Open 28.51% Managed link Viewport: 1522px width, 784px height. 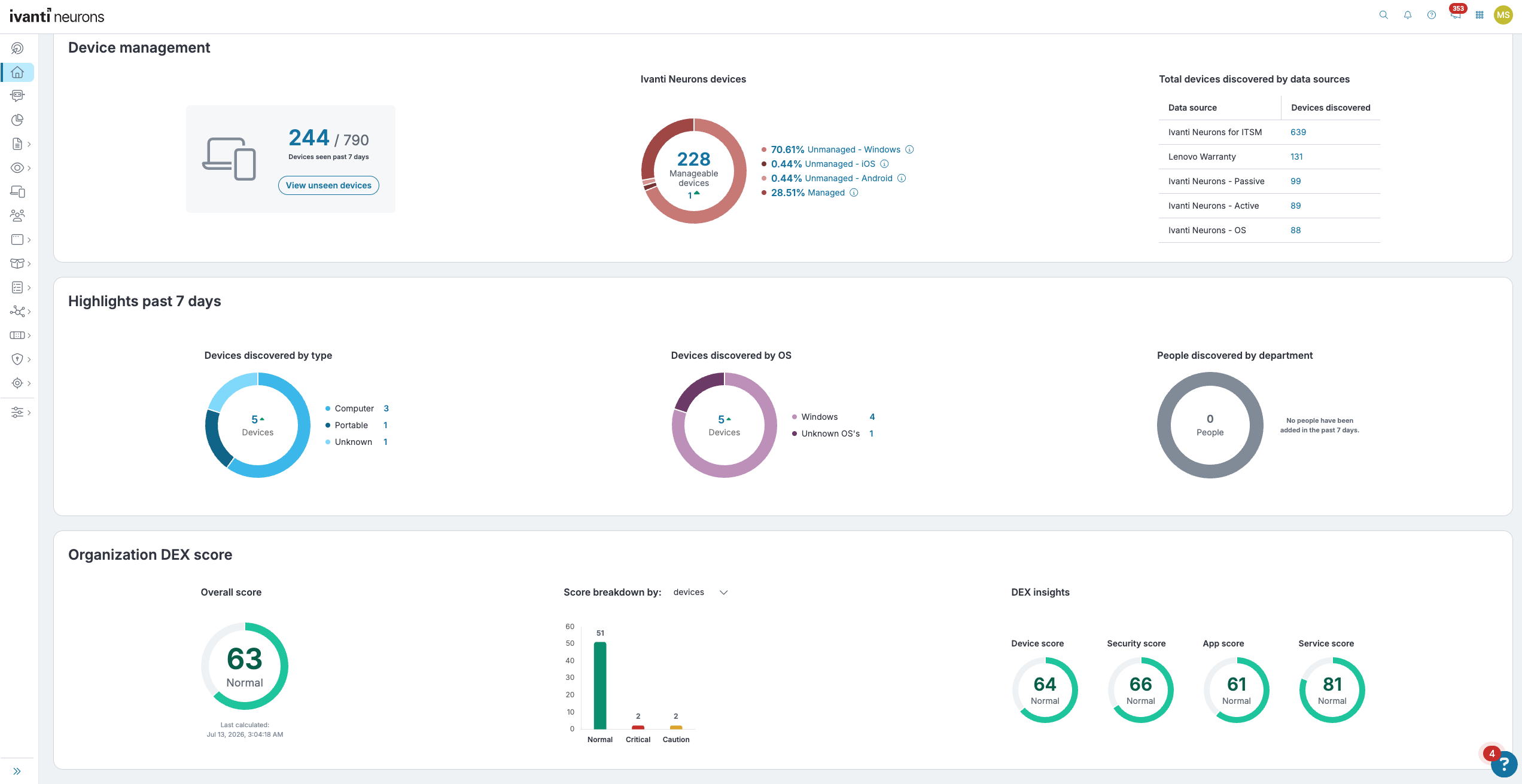pos(808,193)
